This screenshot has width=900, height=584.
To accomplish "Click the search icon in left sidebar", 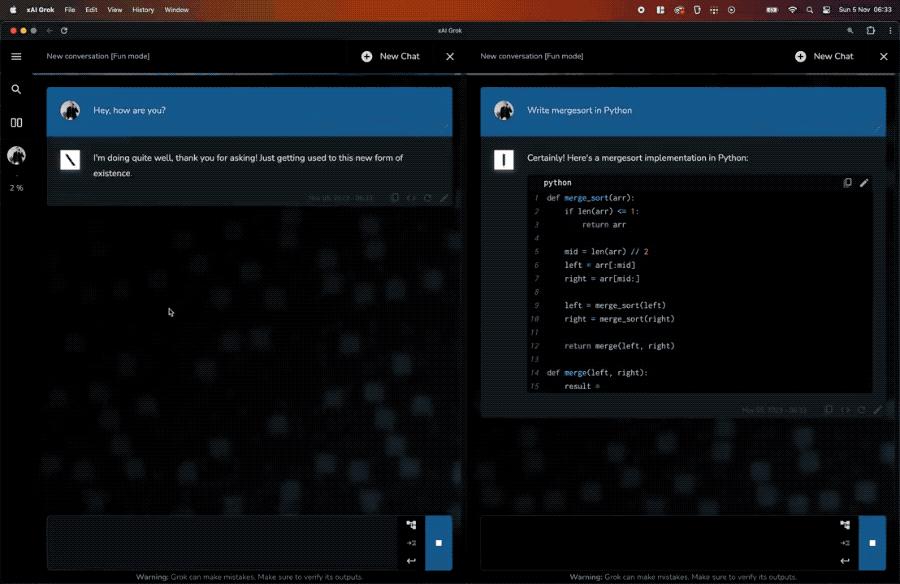I will pos(16,89).
